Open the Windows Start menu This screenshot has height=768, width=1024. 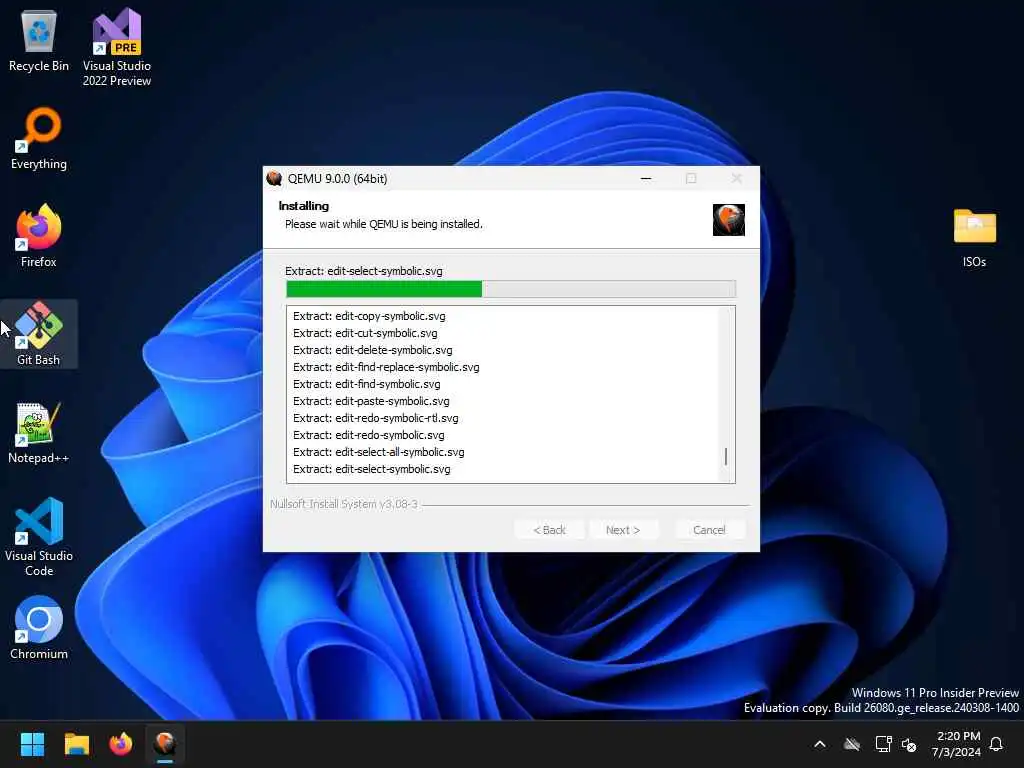point(32,744)
